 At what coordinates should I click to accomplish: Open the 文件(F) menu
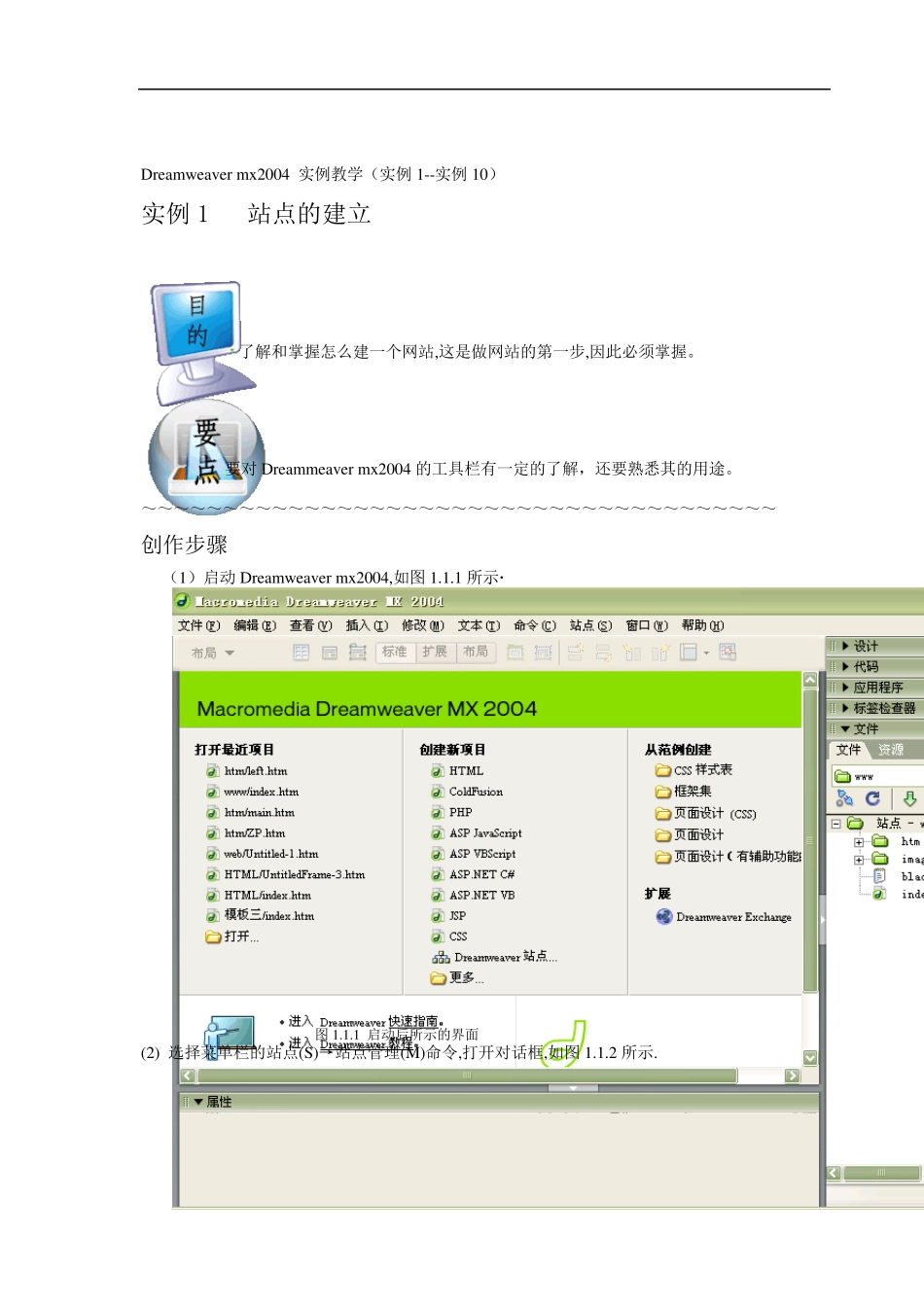(198, 625)
